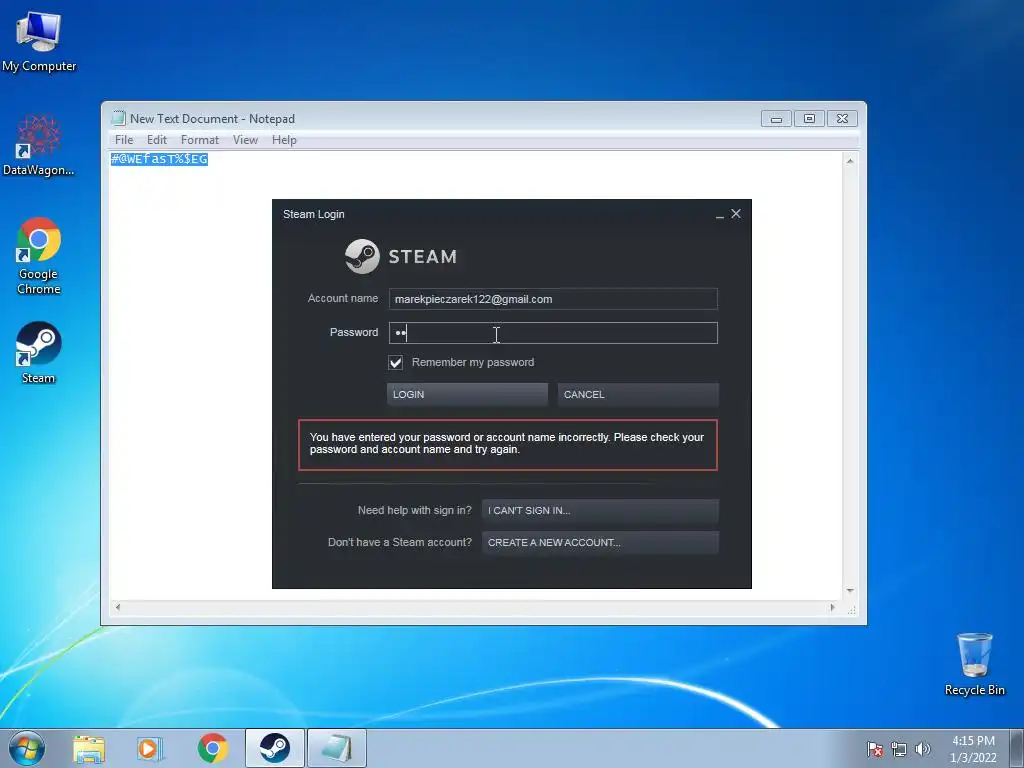
Task: Click the Don't have a Steam account? text
Action: (400, 543)
